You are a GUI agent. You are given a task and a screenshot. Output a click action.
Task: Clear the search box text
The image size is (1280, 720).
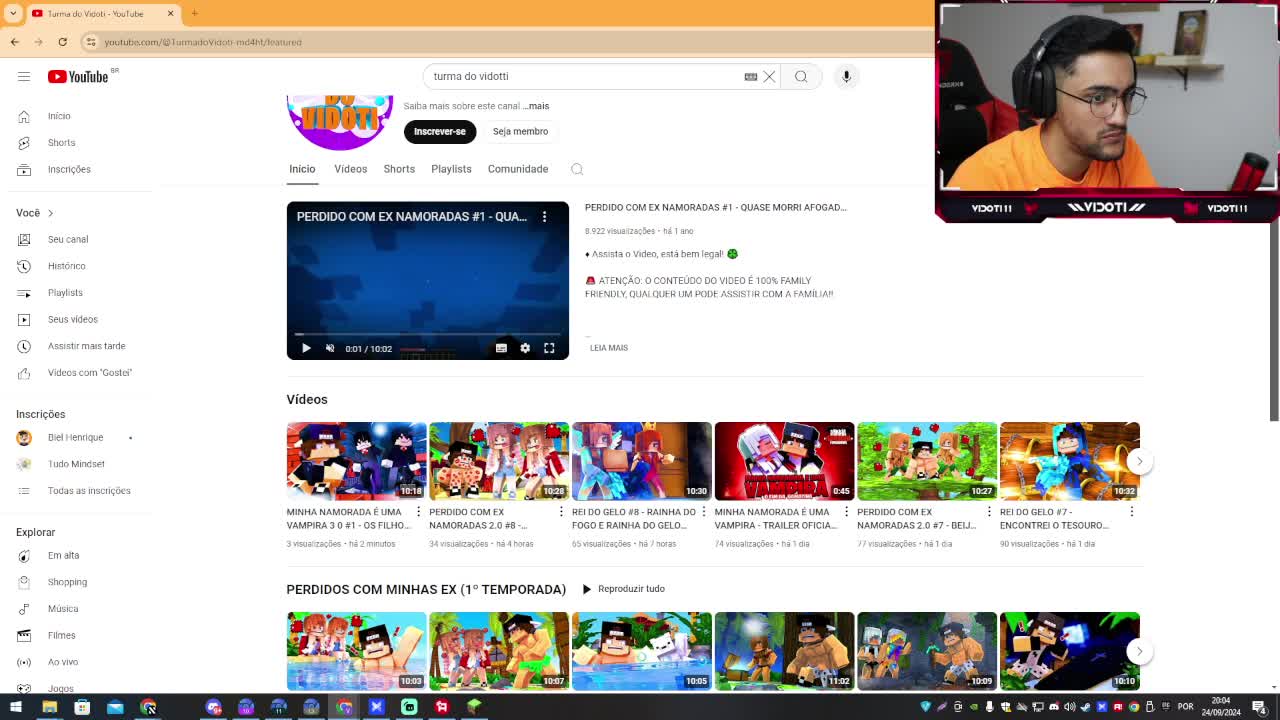[769, 76]
